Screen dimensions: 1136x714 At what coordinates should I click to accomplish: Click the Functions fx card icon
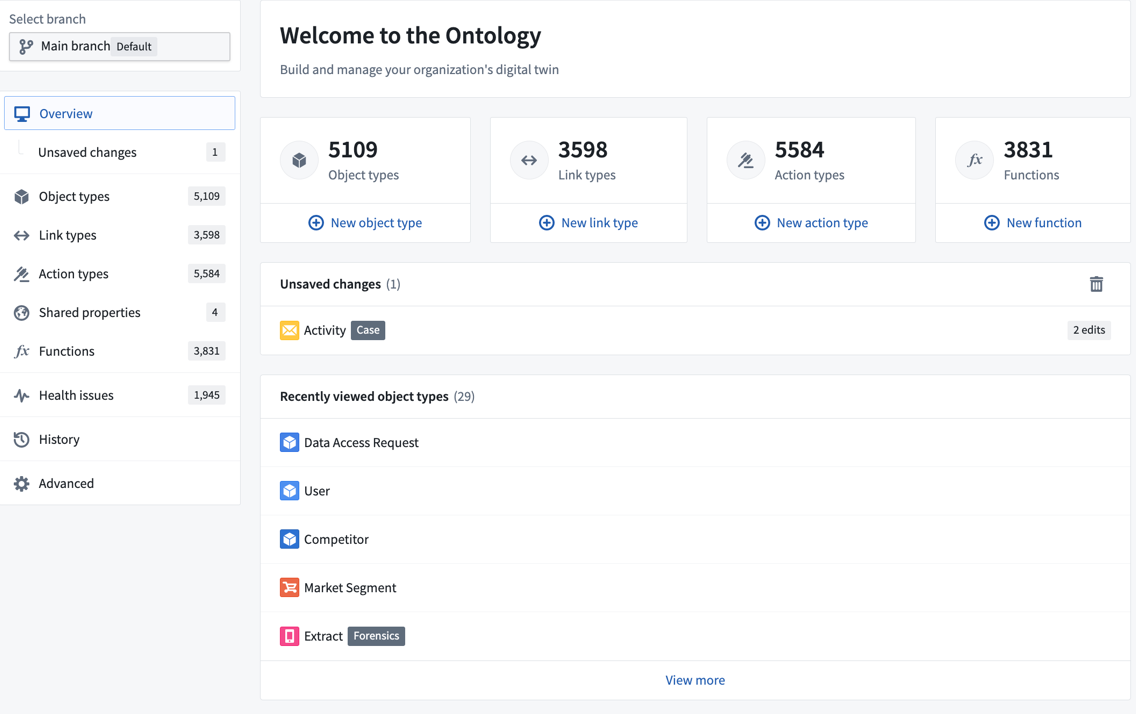point(974,160)
